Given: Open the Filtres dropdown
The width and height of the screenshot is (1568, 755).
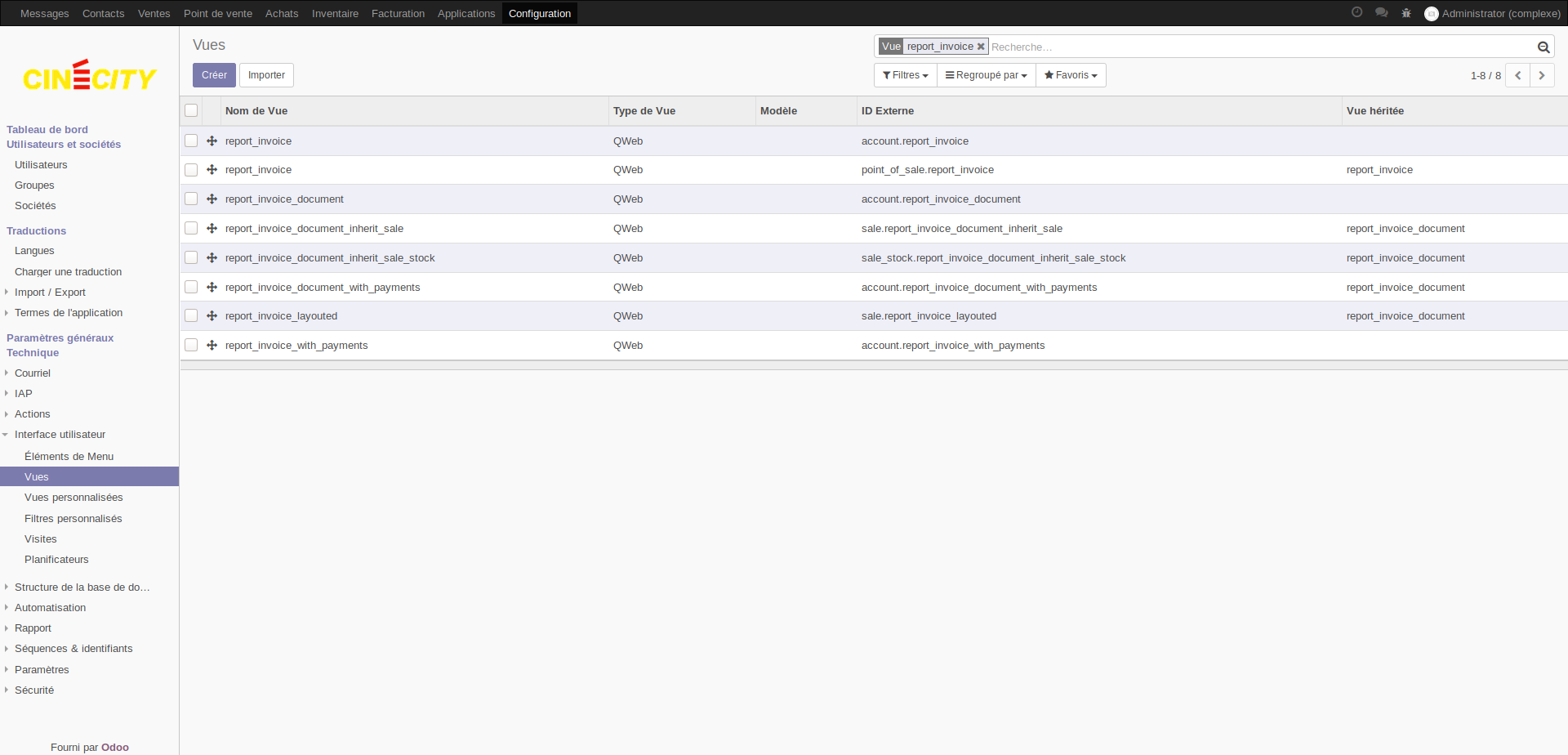Looking at the screenshot, I should tap(905, 75).
